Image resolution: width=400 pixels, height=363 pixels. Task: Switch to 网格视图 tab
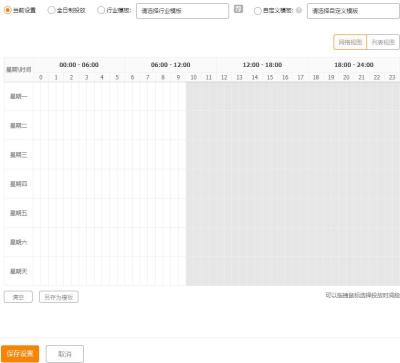(350, 42)
